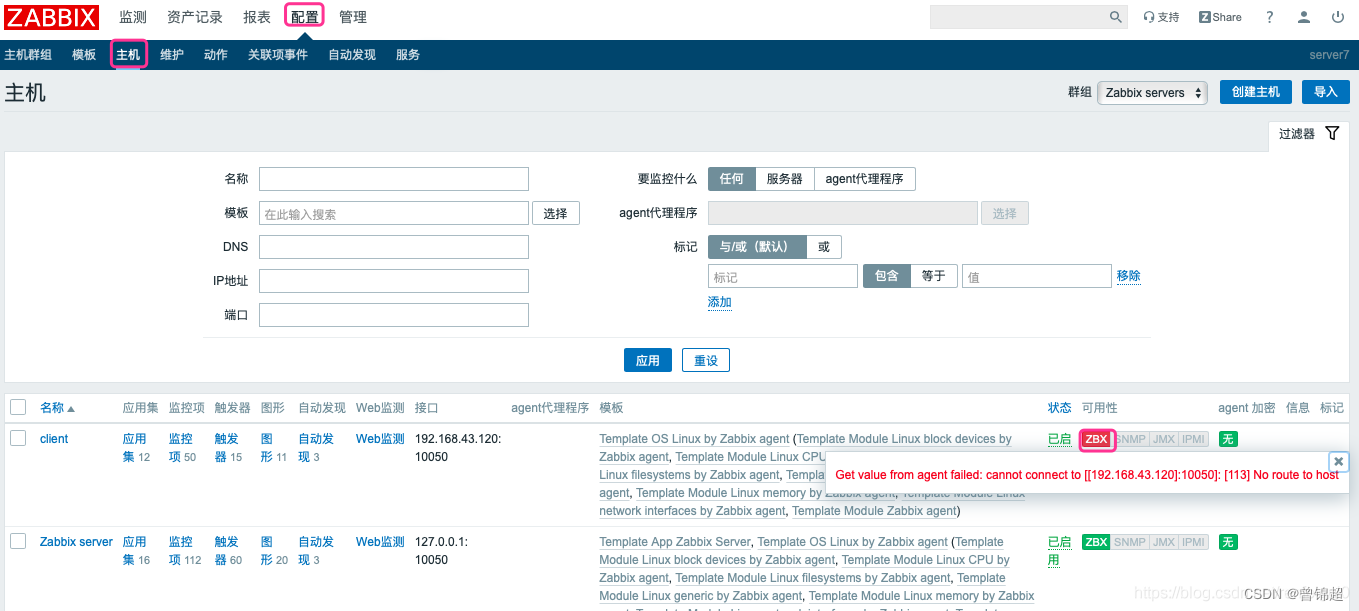
Task: Click SNMP badge in Zabbix server row
Action: pos(1130,542)
